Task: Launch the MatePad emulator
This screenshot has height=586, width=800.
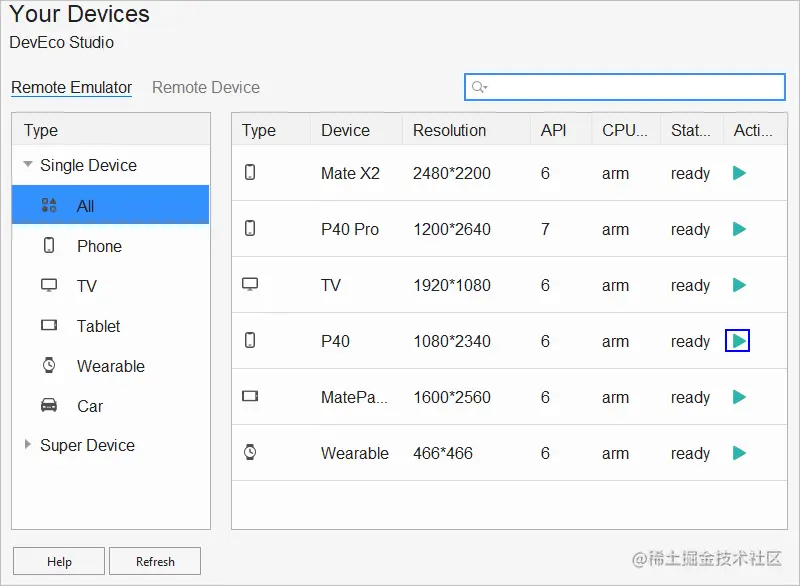Action: 739,397
